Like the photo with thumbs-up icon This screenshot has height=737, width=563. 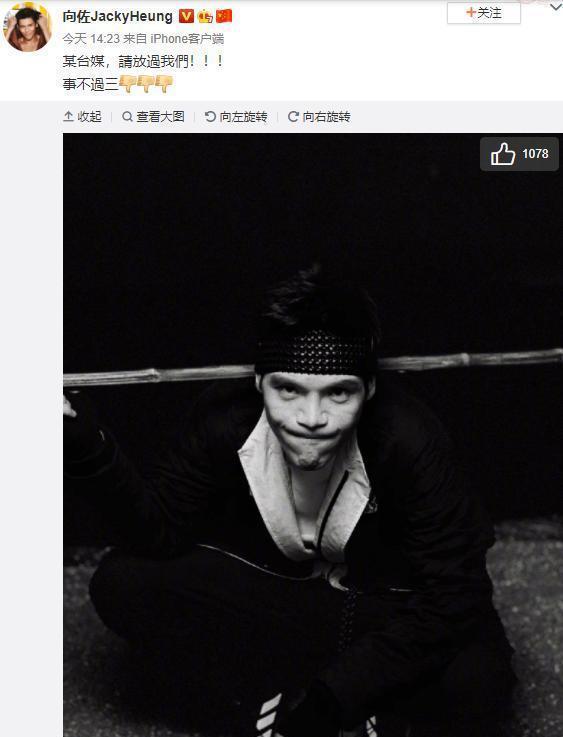tap(502, 154)
